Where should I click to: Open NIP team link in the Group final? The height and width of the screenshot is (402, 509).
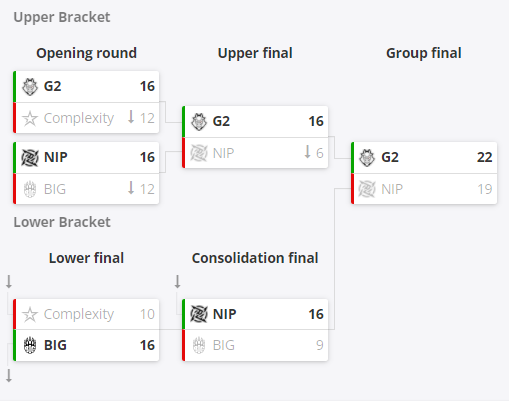click(392, 189)
